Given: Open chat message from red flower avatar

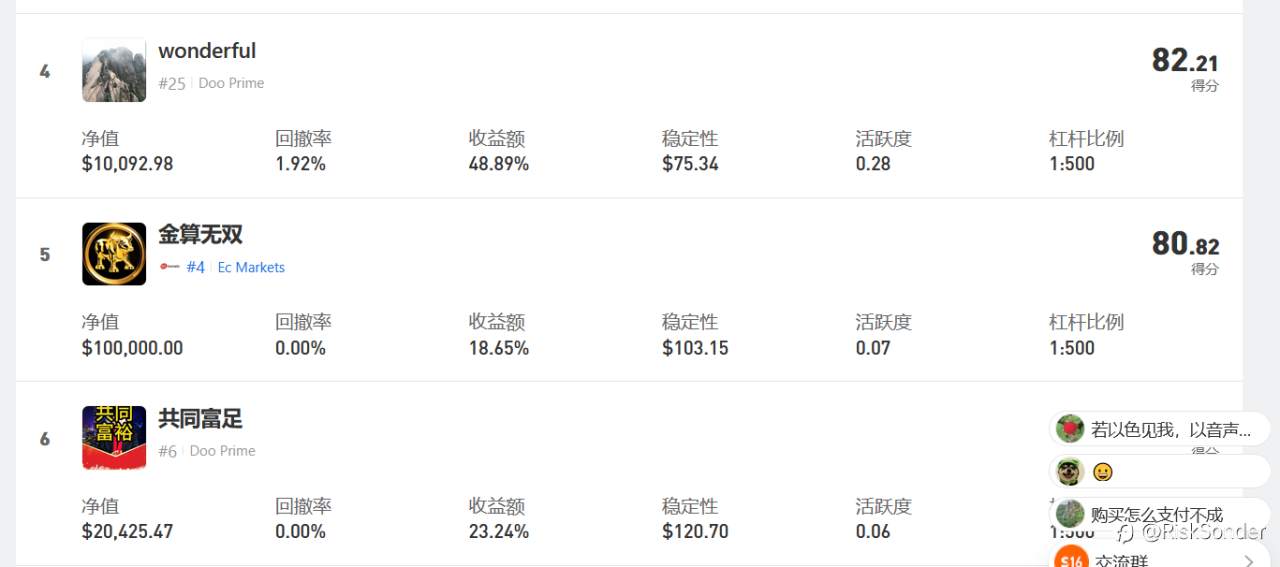Looking at the screenshot, I should click(1160, 429).
